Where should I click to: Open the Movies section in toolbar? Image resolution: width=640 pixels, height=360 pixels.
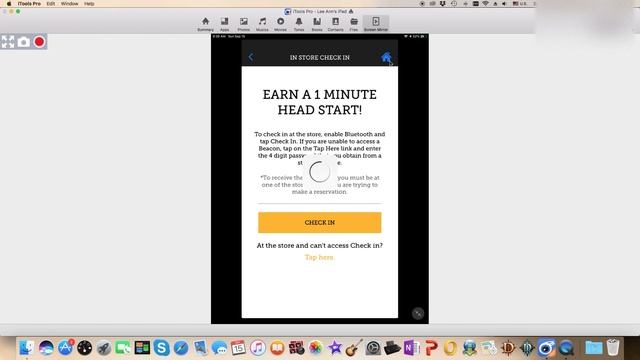click(280, 24)
